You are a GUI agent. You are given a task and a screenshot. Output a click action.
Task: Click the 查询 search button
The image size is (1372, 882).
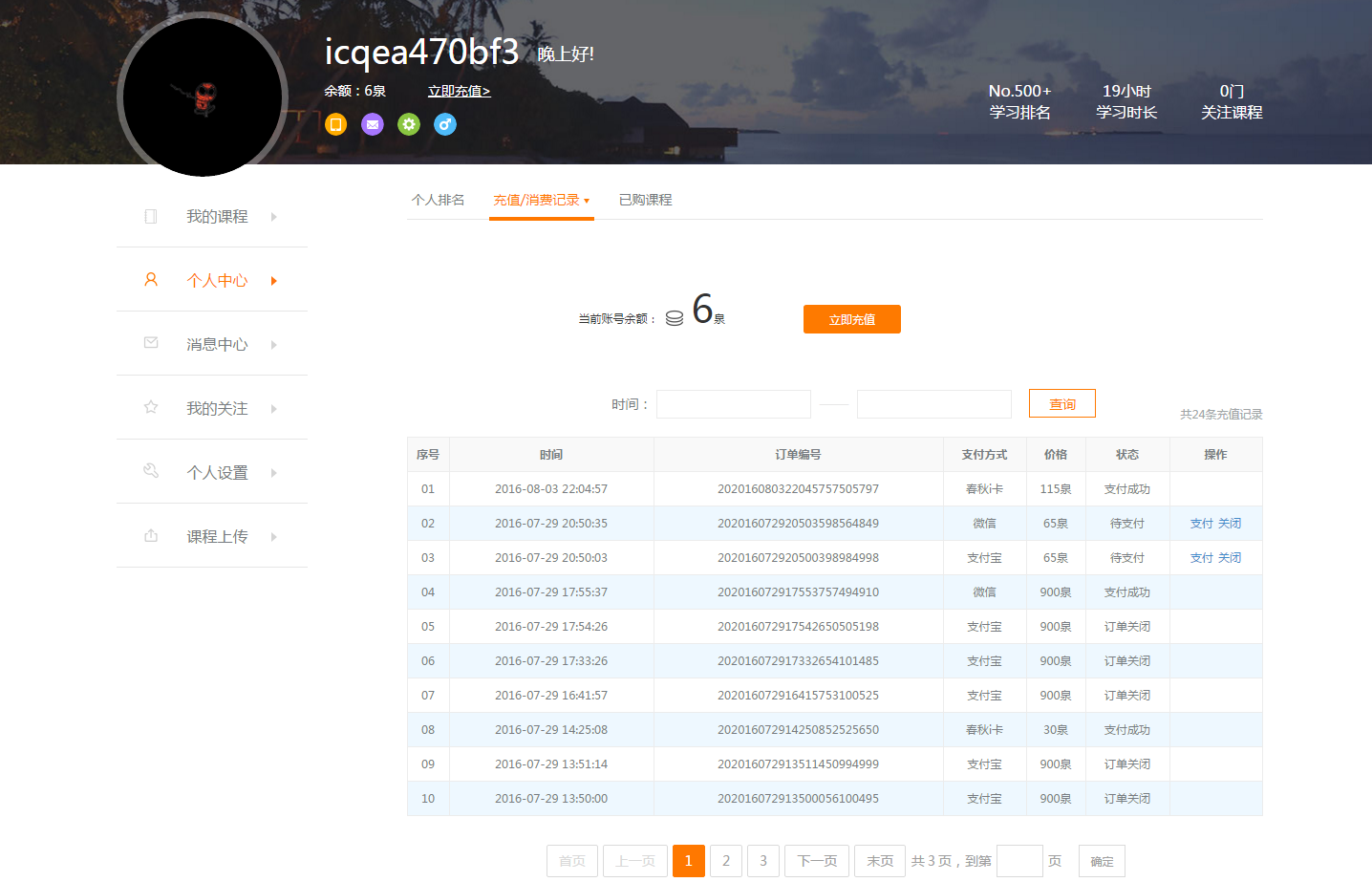pyautogui.click(x=1061, y=404)
